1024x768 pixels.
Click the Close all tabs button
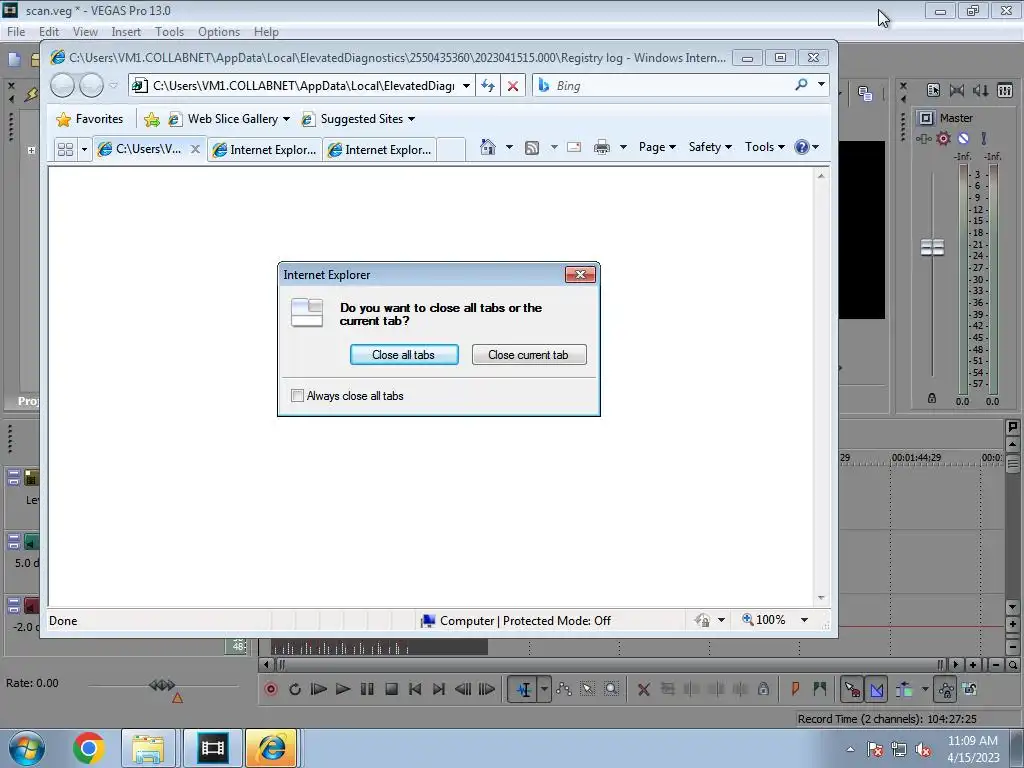pyautogui.click(x=404, y=355)
